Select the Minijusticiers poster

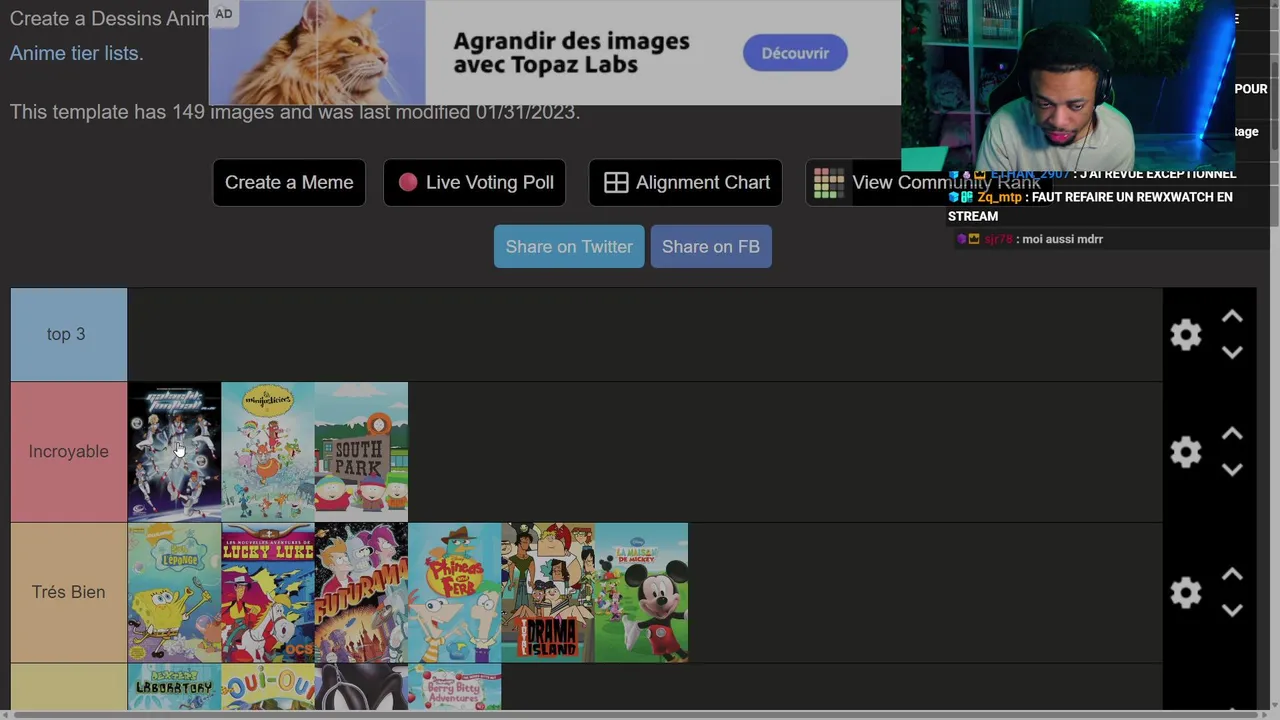point(268,451)
